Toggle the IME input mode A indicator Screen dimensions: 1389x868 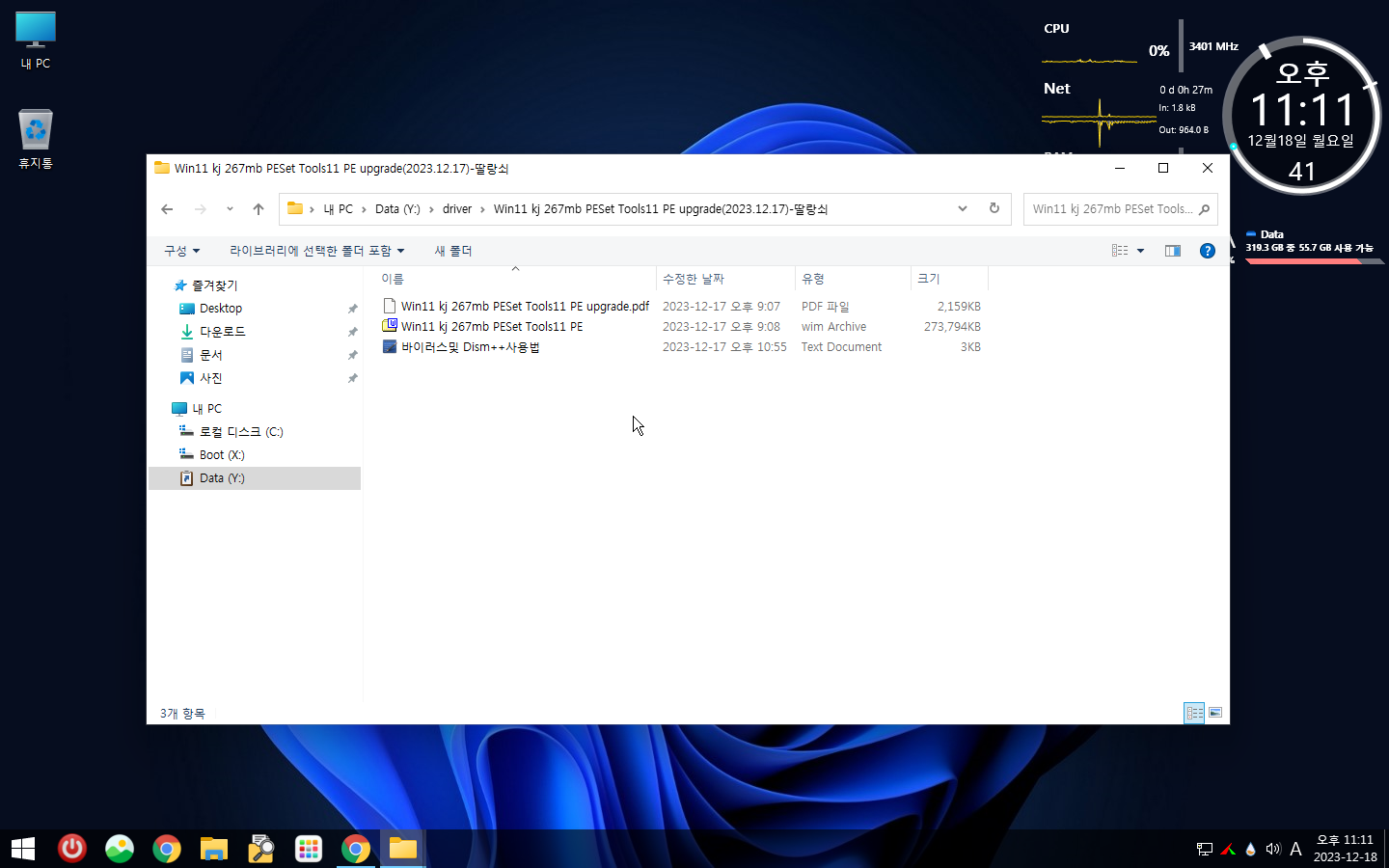point(1295,850)
